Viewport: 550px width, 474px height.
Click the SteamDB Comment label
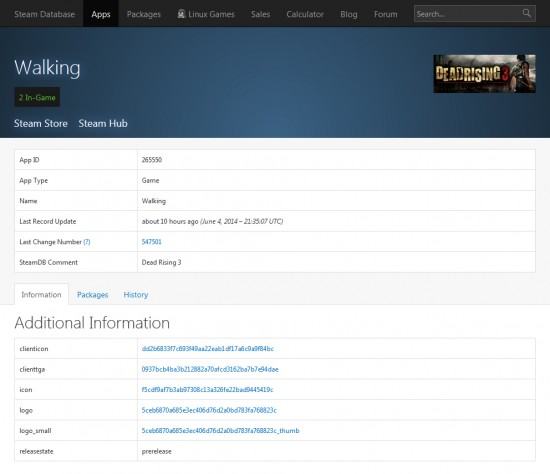[48, 262]
